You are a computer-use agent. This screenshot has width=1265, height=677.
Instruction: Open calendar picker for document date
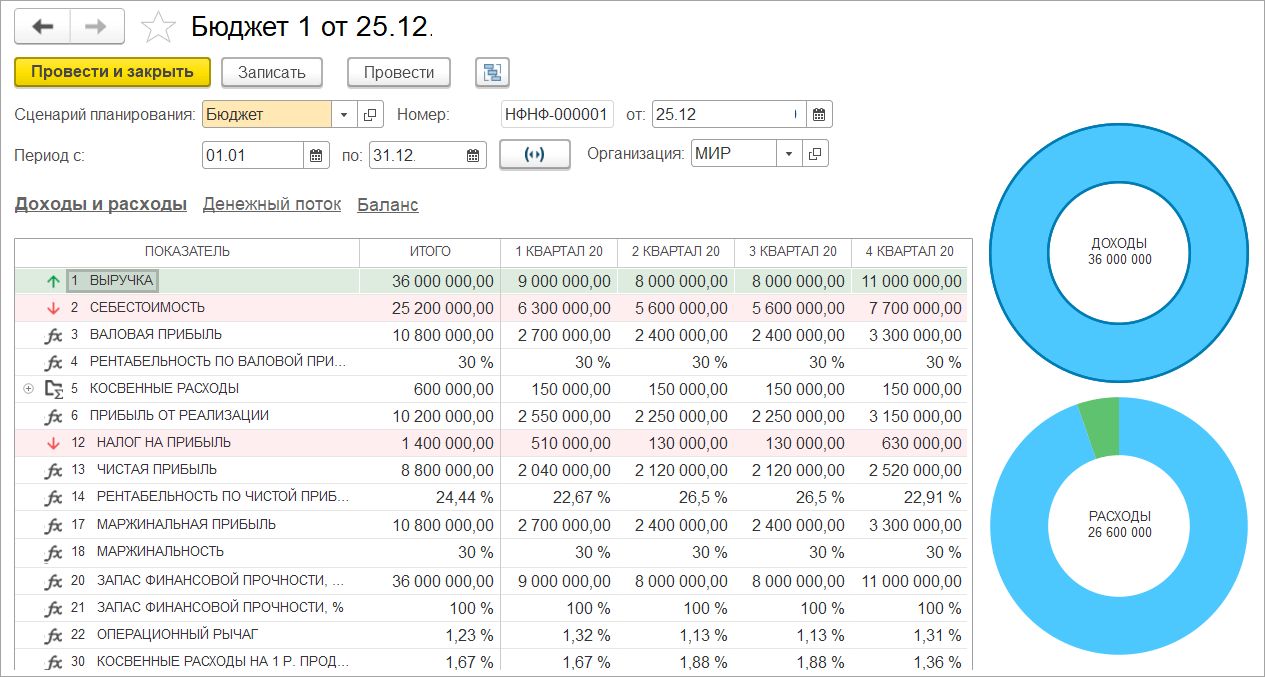pos(818,114)
